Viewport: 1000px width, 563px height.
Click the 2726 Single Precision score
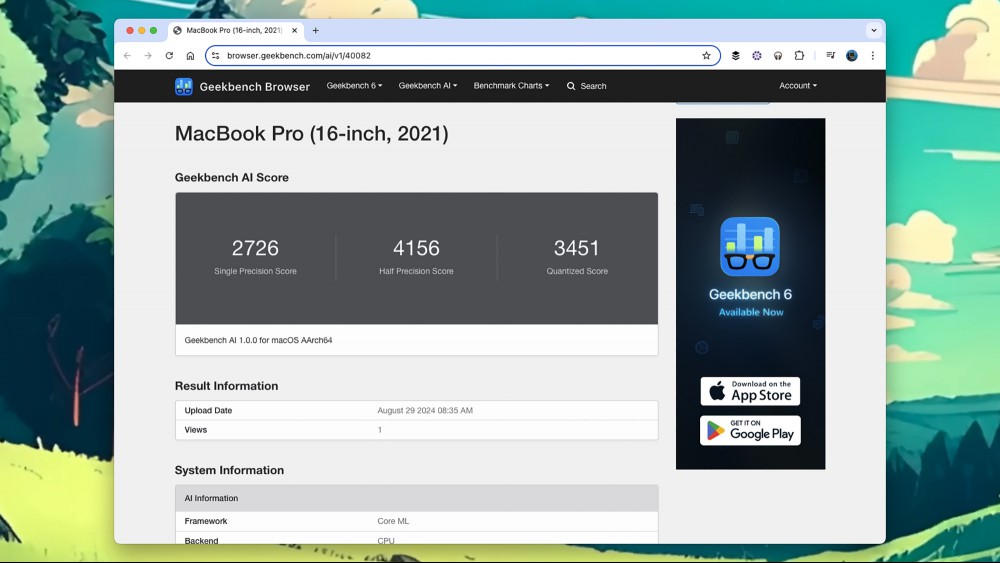(255, 248)
